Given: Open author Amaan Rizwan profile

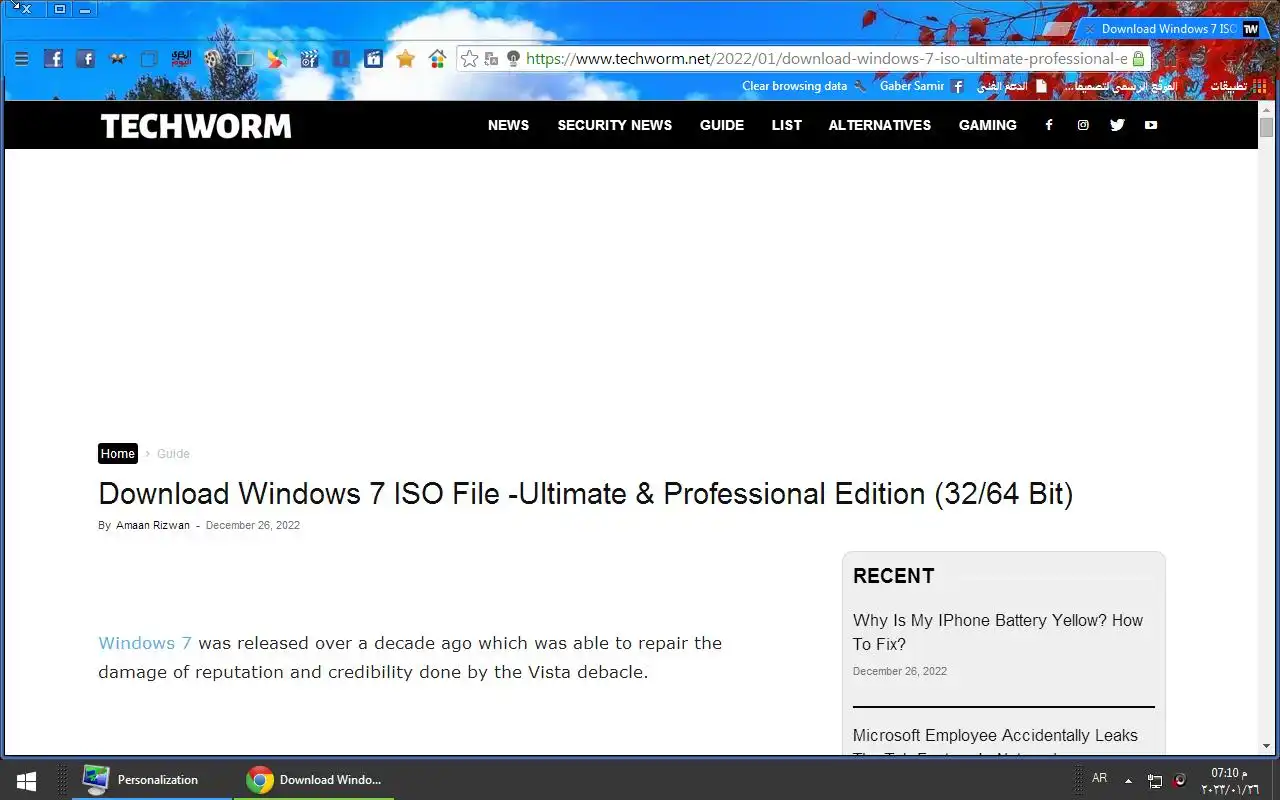Looking at the screenshot, I should point(153,525).
